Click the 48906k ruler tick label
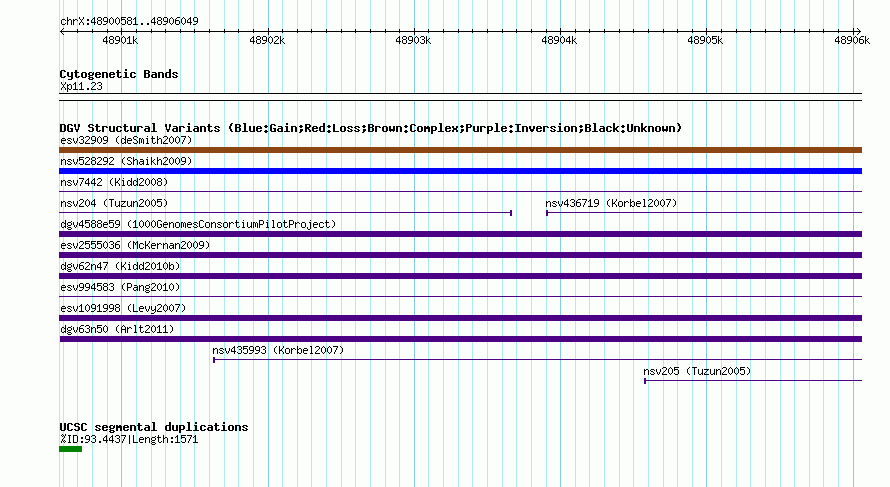 (x=852, y=40)
